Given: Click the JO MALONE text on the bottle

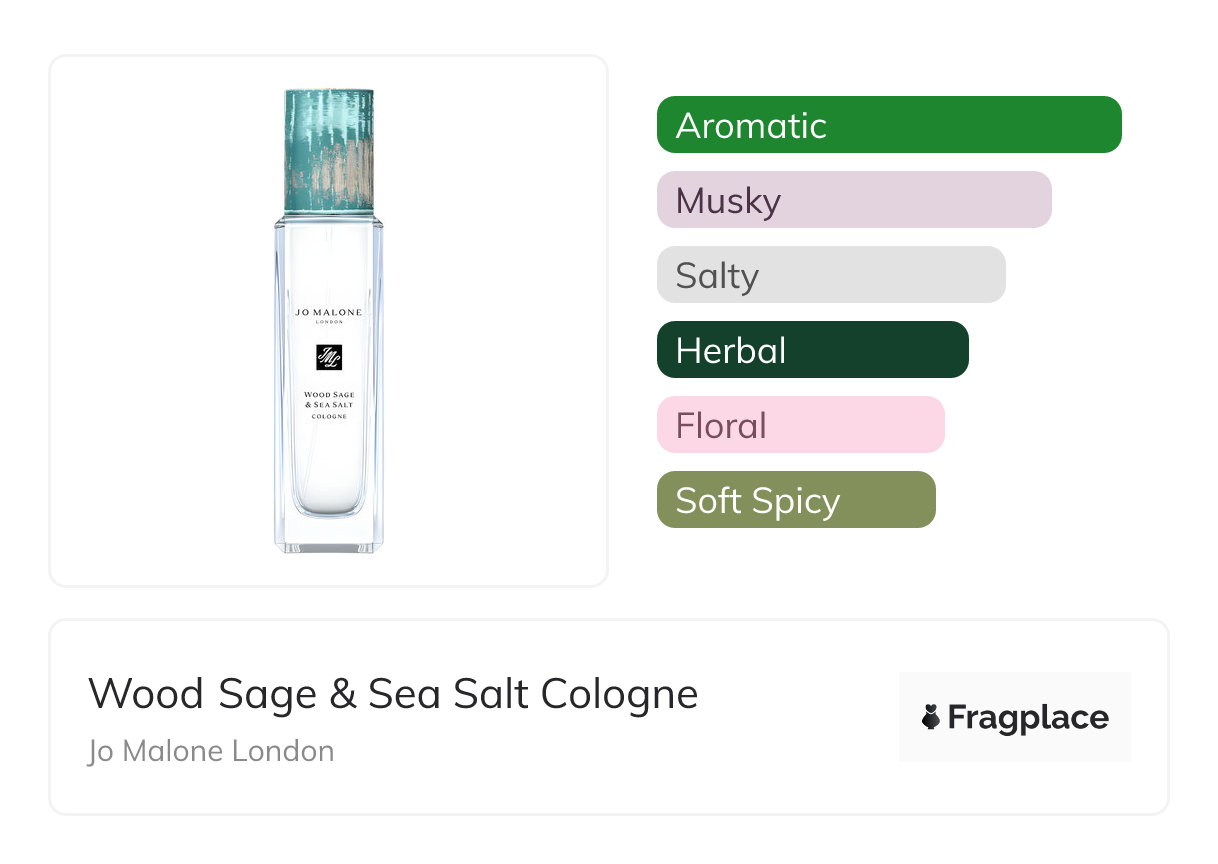Looking at the screenshot, I should click(x=329, y=313).
